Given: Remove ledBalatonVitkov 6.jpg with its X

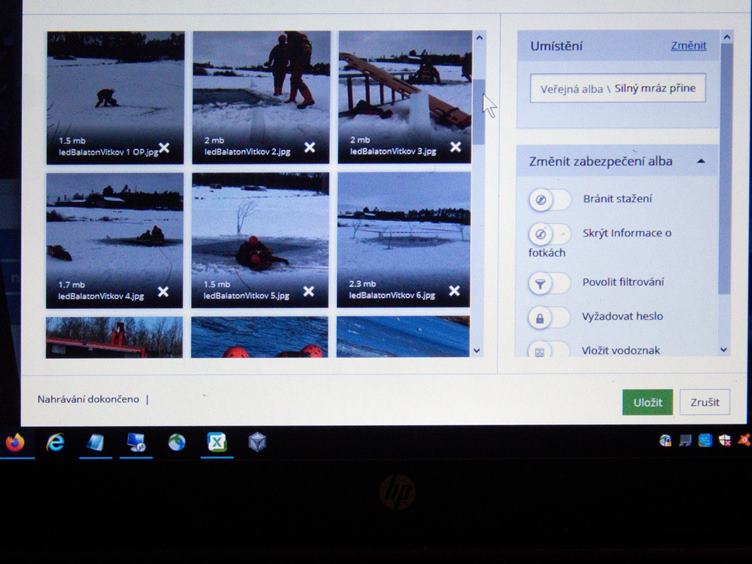Looking at the screenshot, I should pos(454,290).
